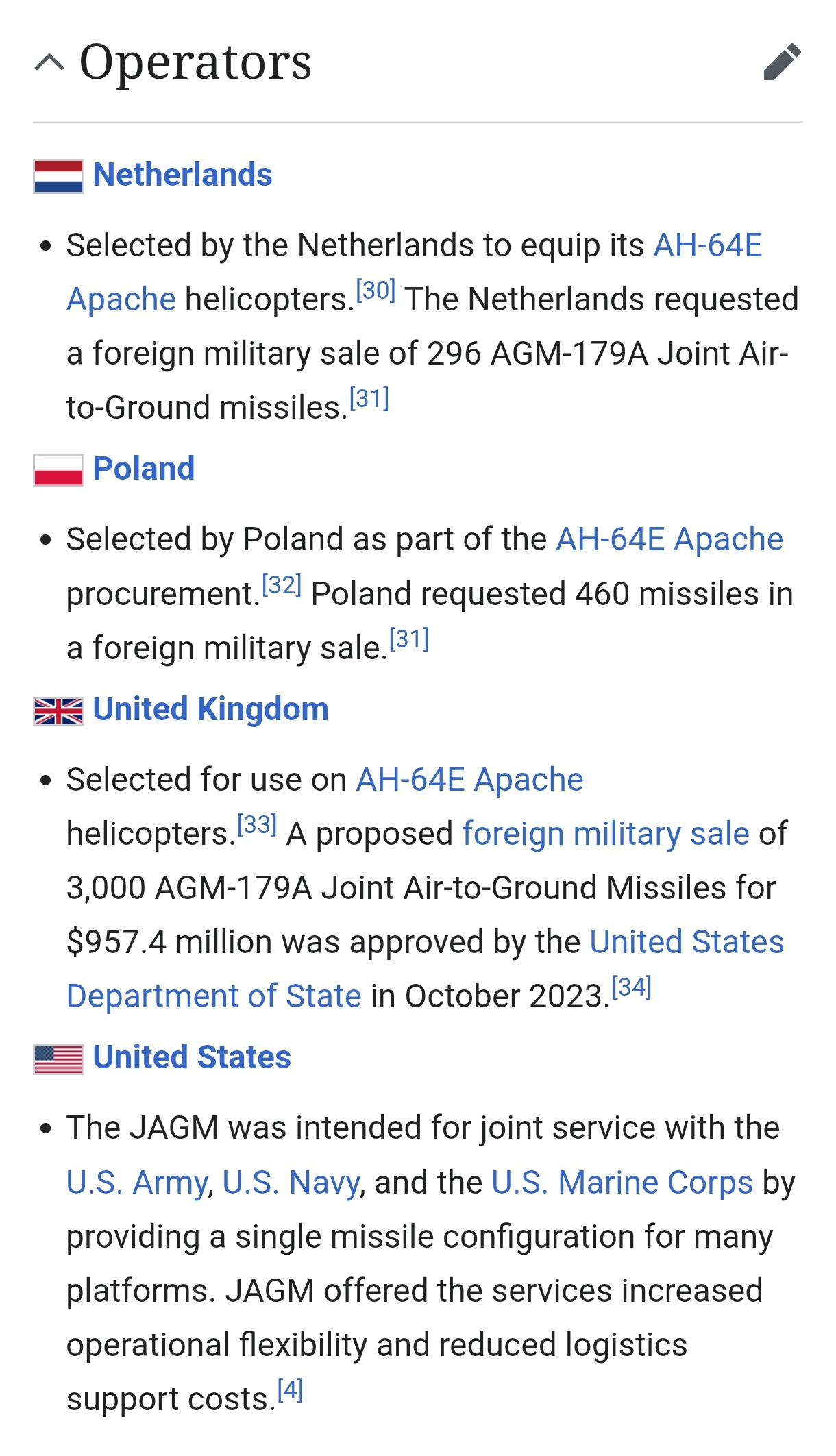Click the Netherlands flag icon
Screen dimensions: 836x1456
pyautogui.click(x=58, y=176)
